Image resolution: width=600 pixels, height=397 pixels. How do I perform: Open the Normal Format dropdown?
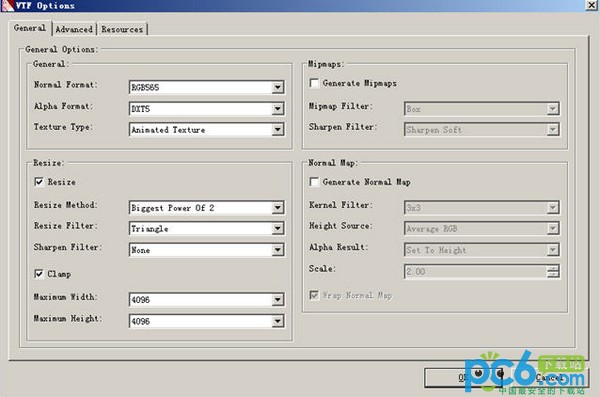pos(207,87)
